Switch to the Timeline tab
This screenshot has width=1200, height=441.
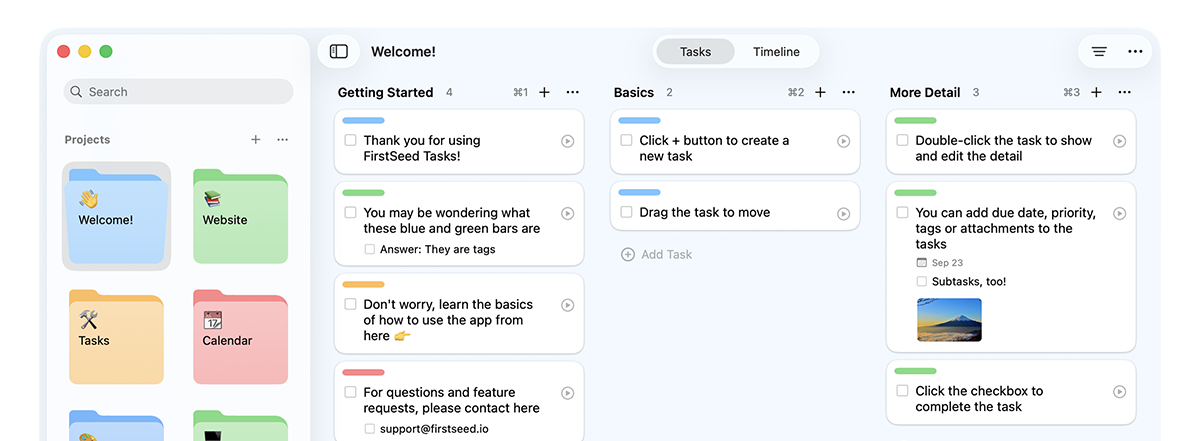[x=776, y=52]
